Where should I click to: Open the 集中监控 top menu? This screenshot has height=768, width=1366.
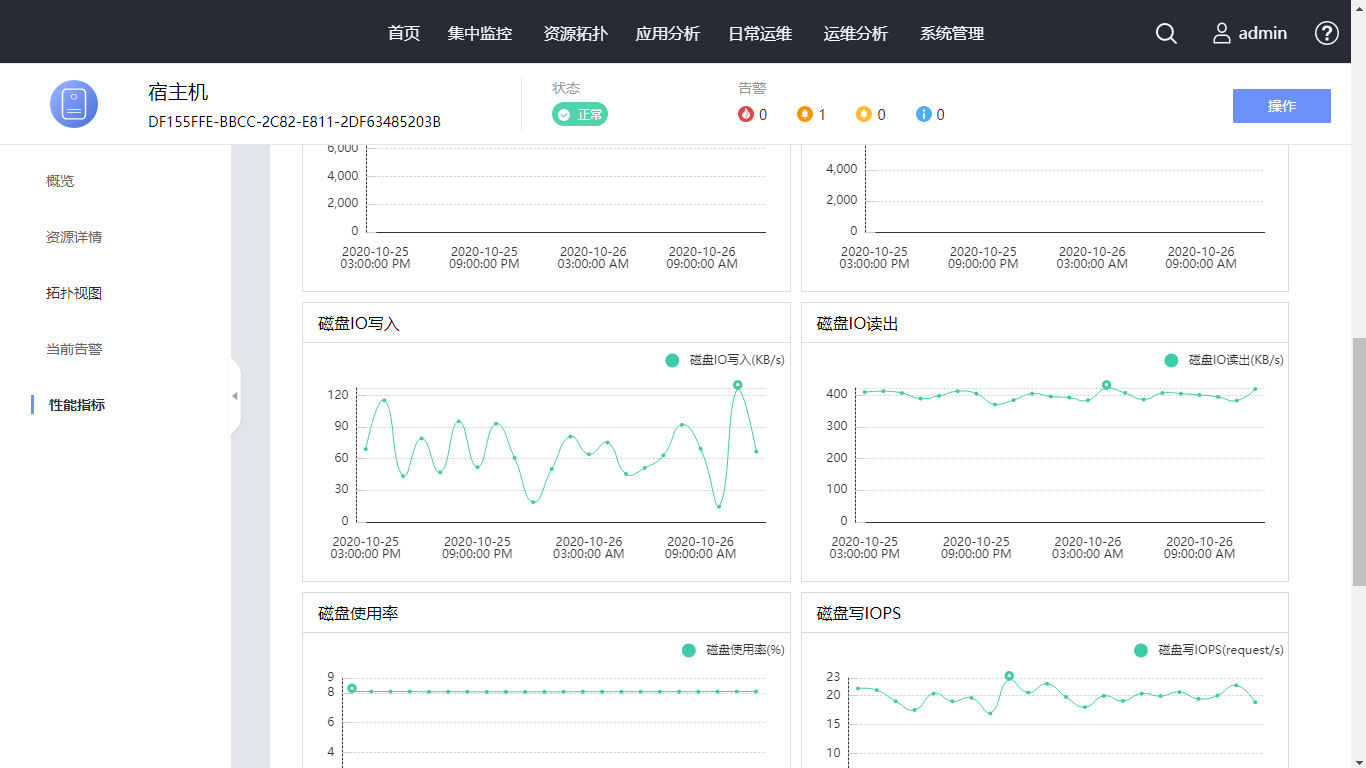pyautogui.click(x=480, y=33)
